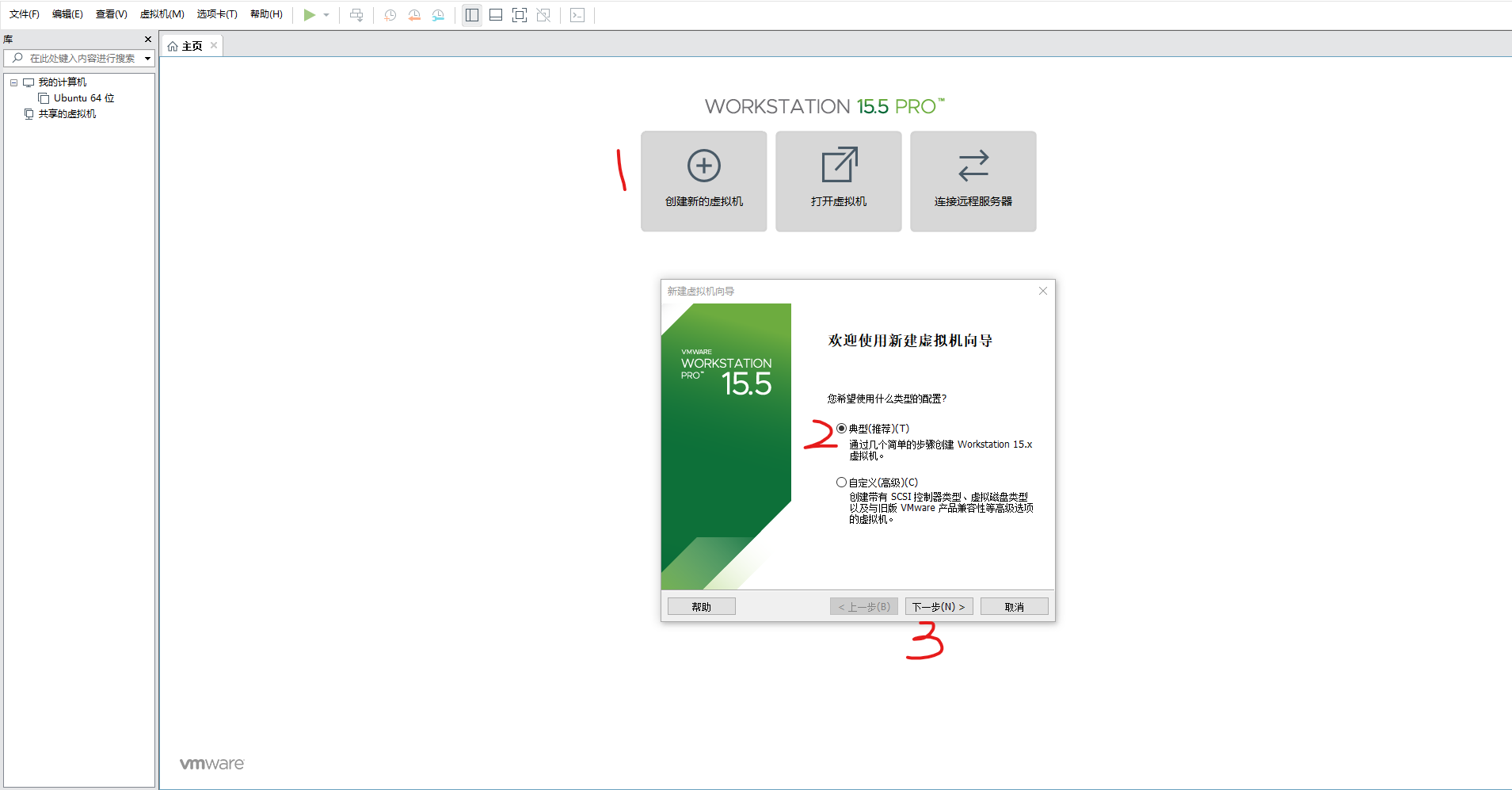Collapse the 我的计算机 tree node
The width and height of the screenshot is (1512, 790).
13,82
